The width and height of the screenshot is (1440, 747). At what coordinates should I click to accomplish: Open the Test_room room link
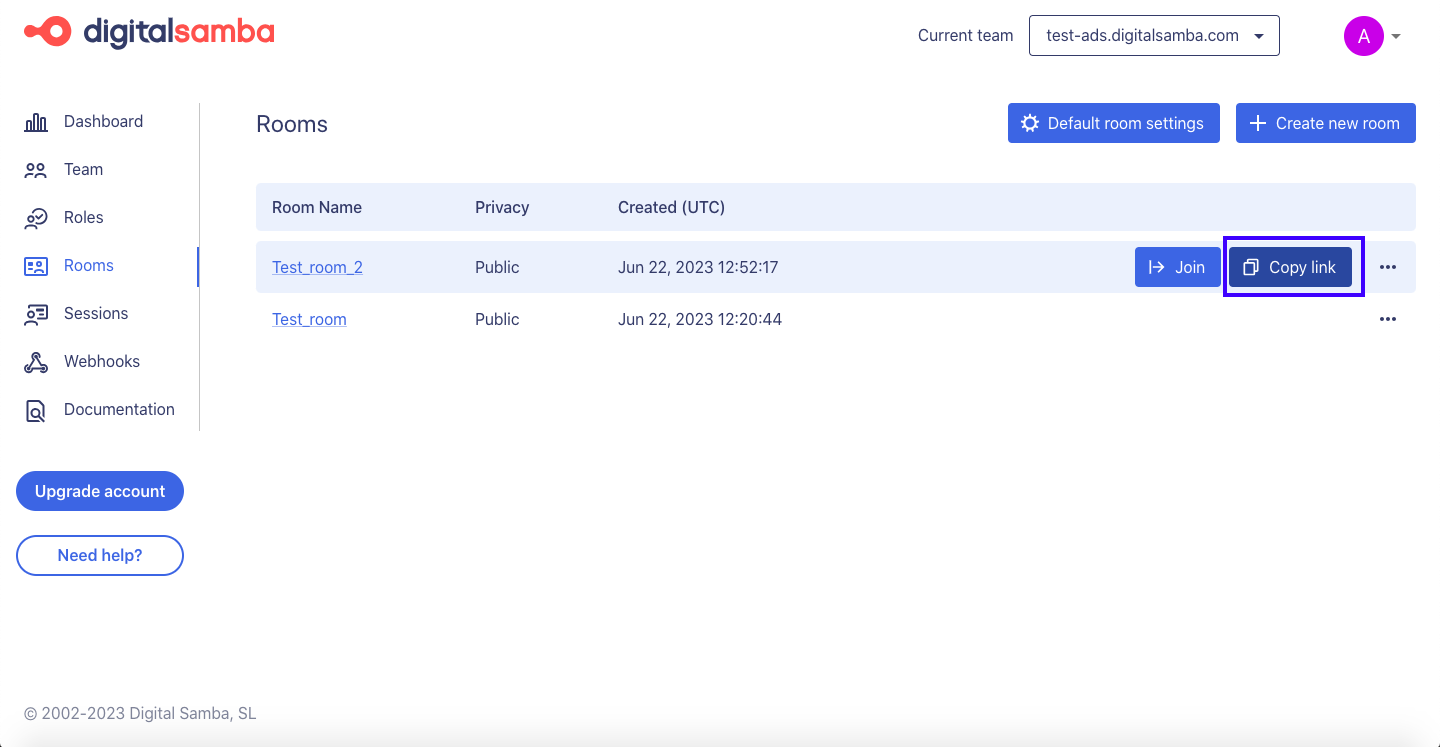309,319
